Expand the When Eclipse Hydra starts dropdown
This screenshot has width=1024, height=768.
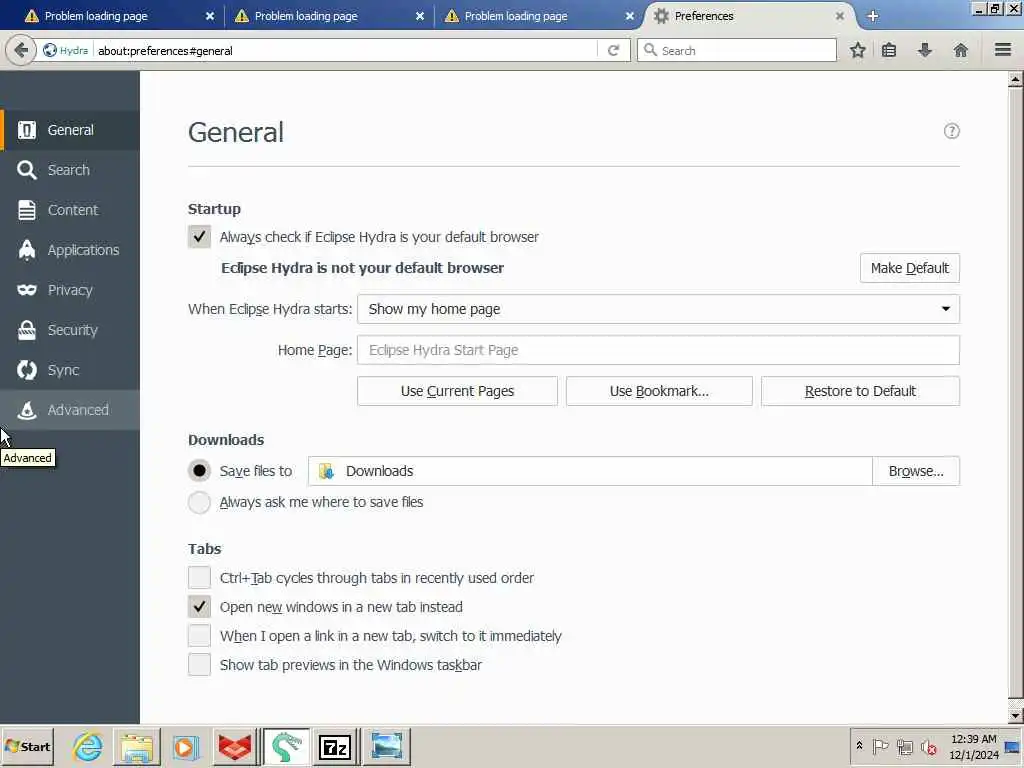(658, 309)
